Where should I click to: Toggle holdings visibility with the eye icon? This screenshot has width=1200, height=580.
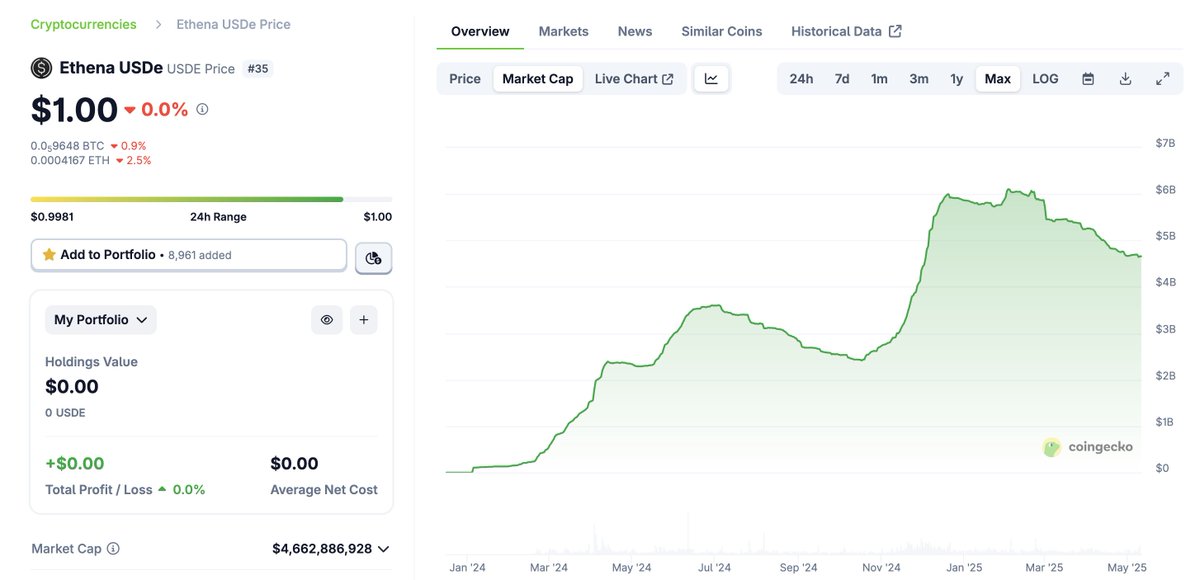point(326,320)
